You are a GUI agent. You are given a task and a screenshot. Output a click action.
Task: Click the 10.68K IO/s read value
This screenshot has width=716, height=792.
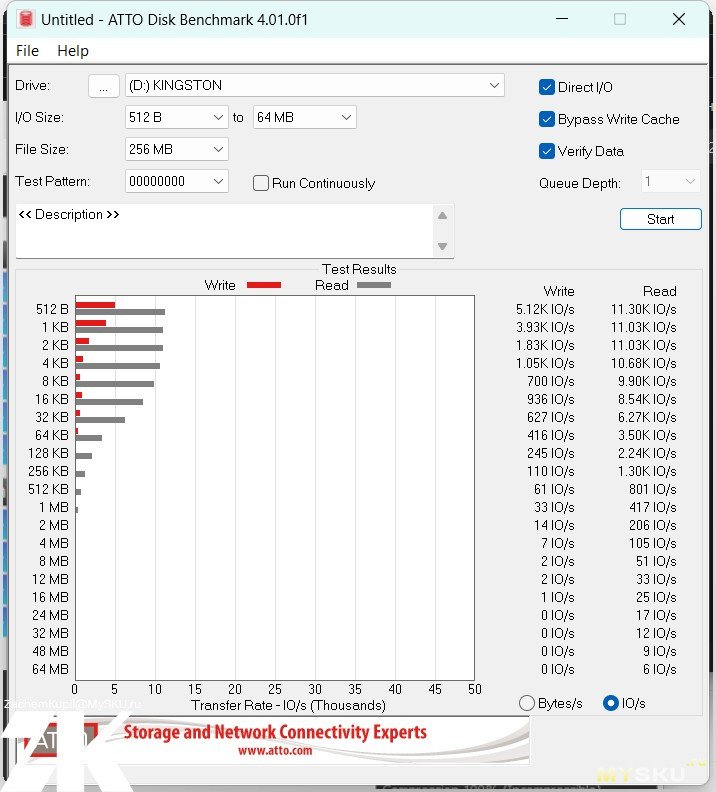644,363
